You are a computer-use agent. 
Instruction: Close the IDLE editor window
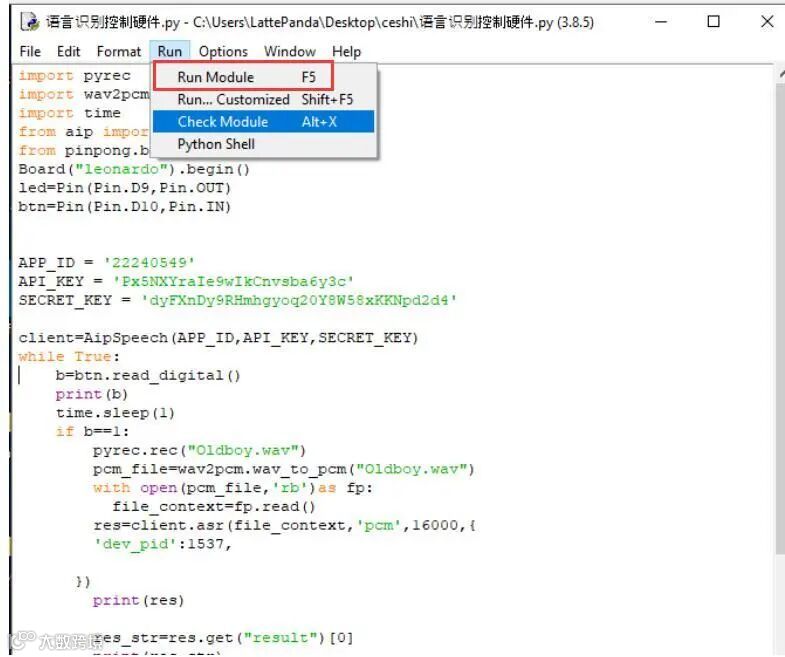tap(767, 22)
